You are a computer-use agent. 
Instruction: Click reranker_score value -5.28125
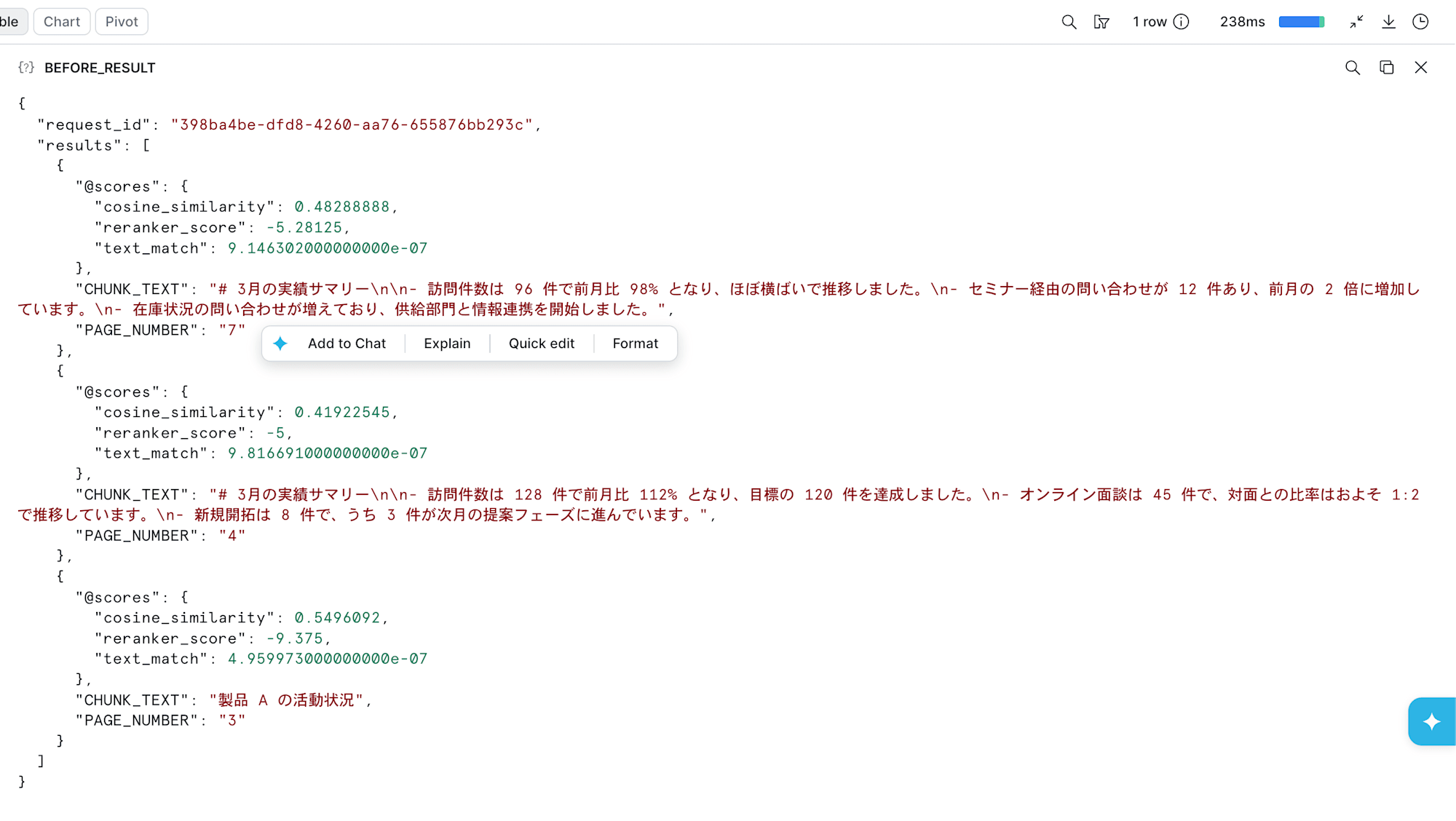[304, 228]
